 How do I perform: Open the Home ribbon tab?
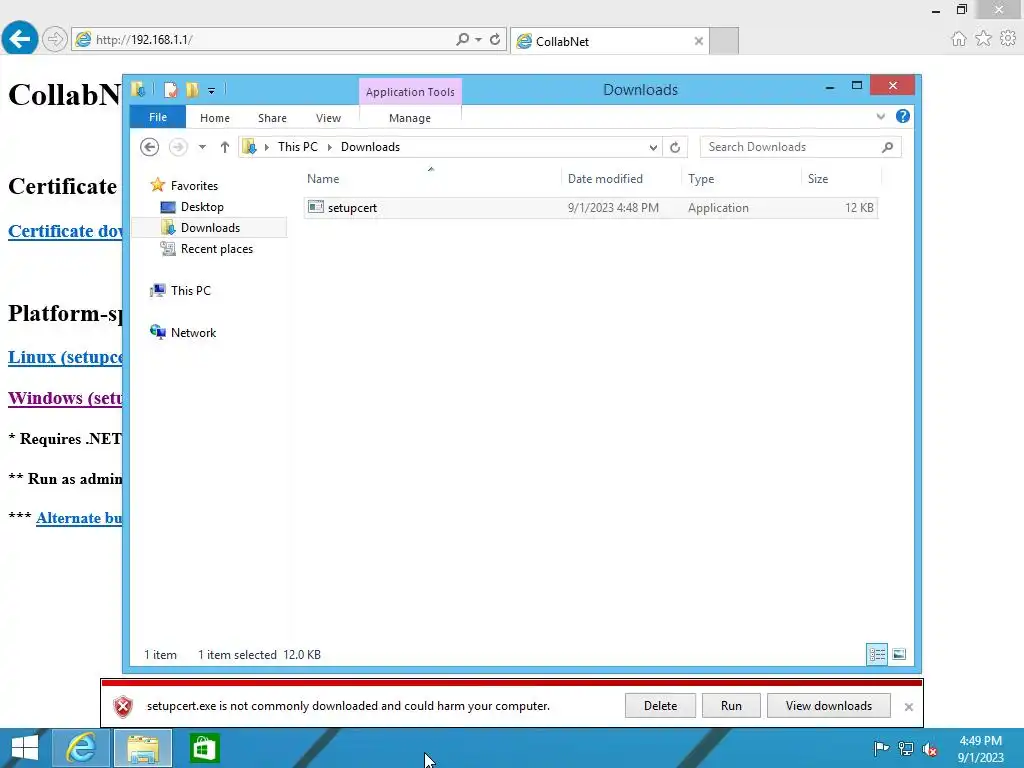(x=215, y=118)
